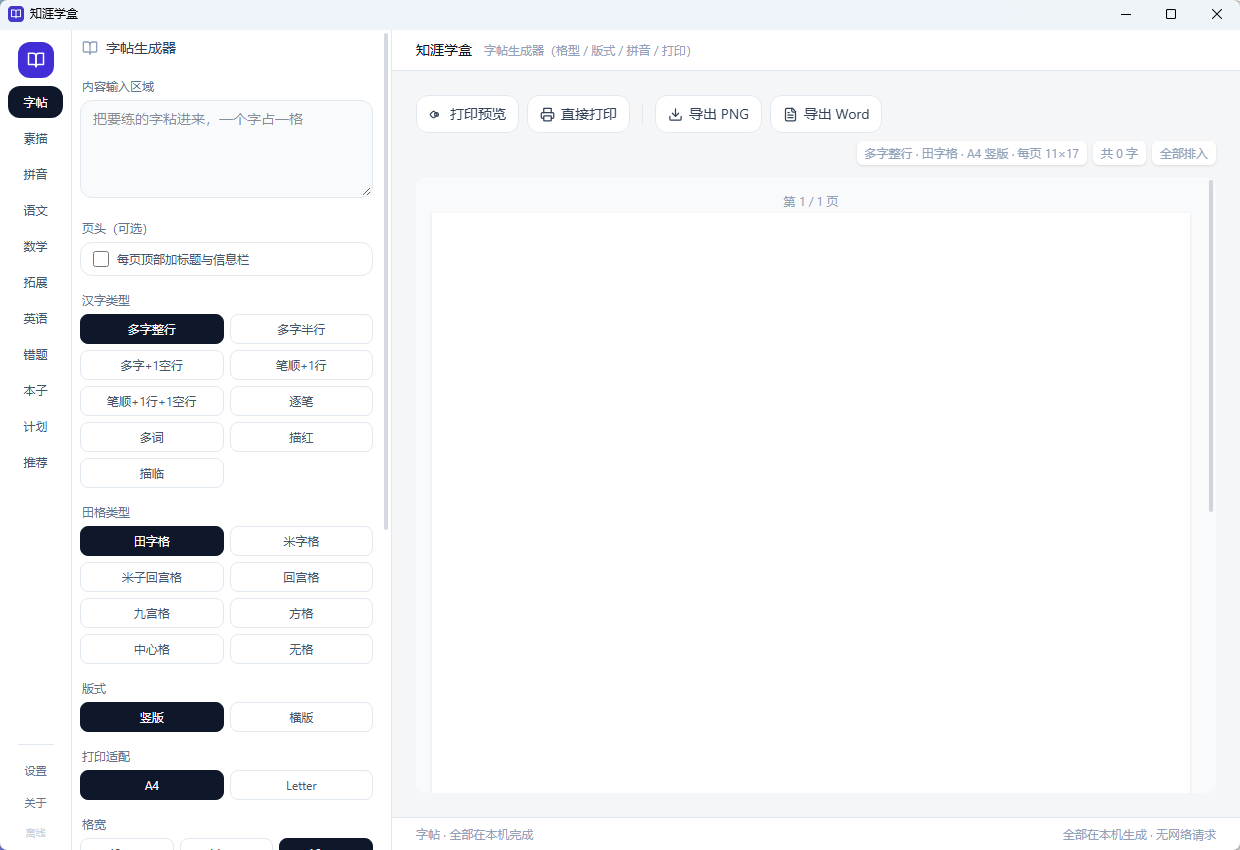1240x850 pixels.
Task: Select the 逐笔 character type
Action: [x=301, y=401]
